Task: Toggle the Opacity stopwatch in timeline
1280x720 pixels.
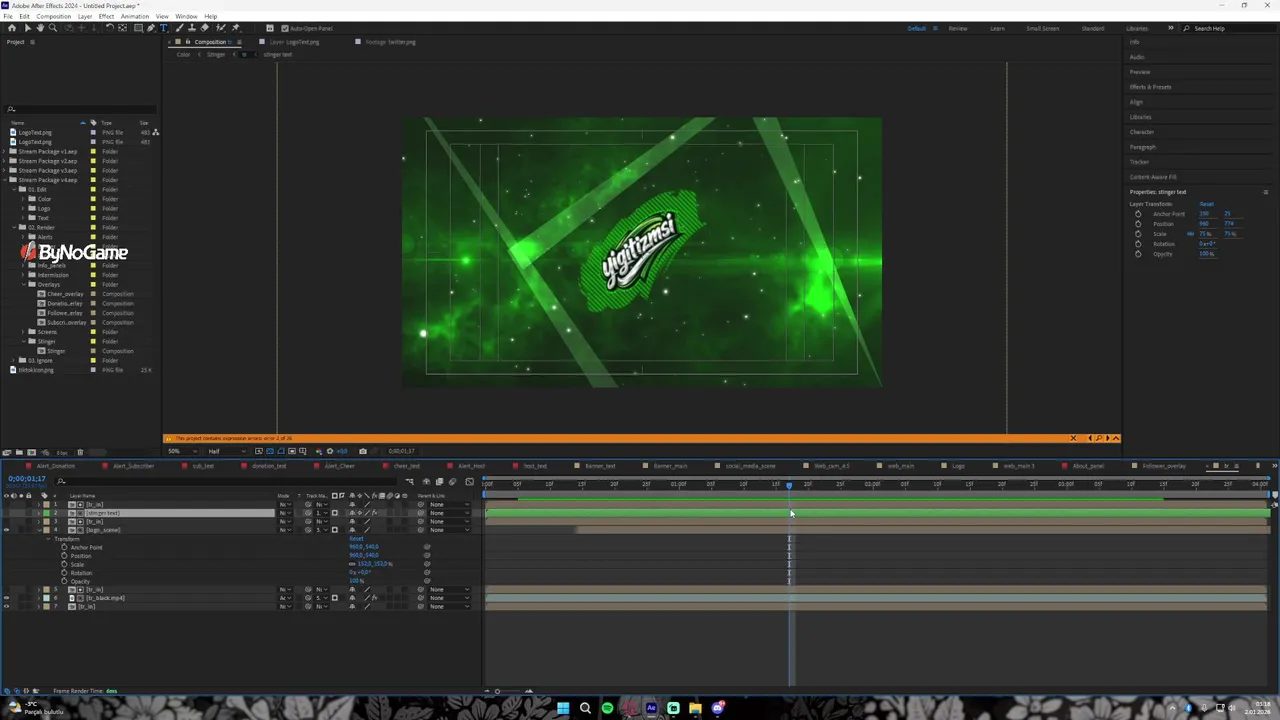Action: (x=64, y=581)
